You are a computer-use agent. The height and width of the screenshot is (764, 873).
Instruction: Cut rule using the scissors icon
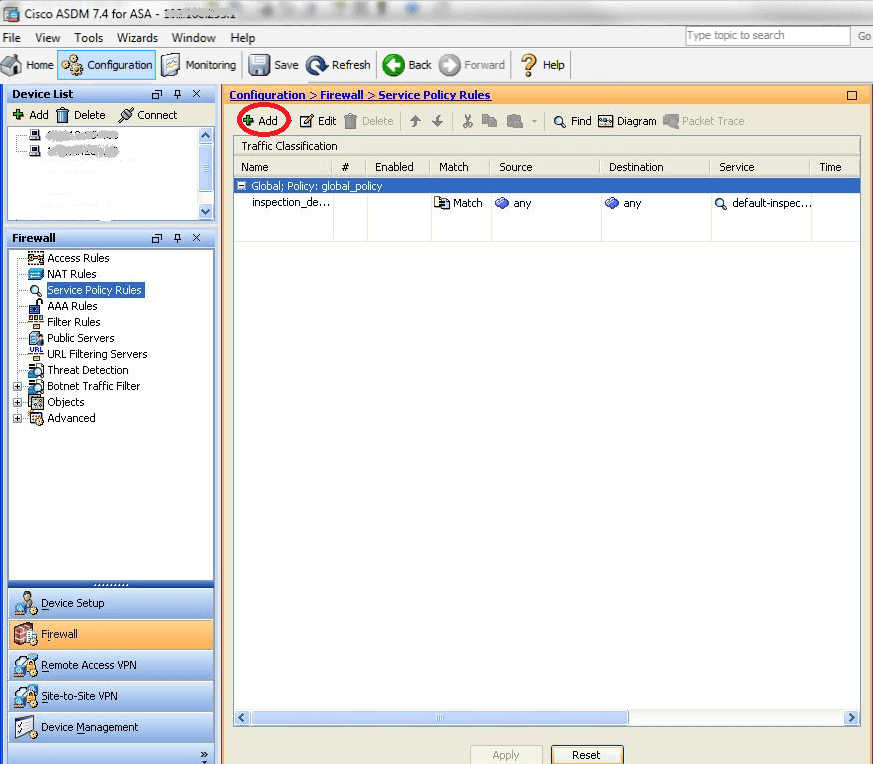tap(468, 121)
